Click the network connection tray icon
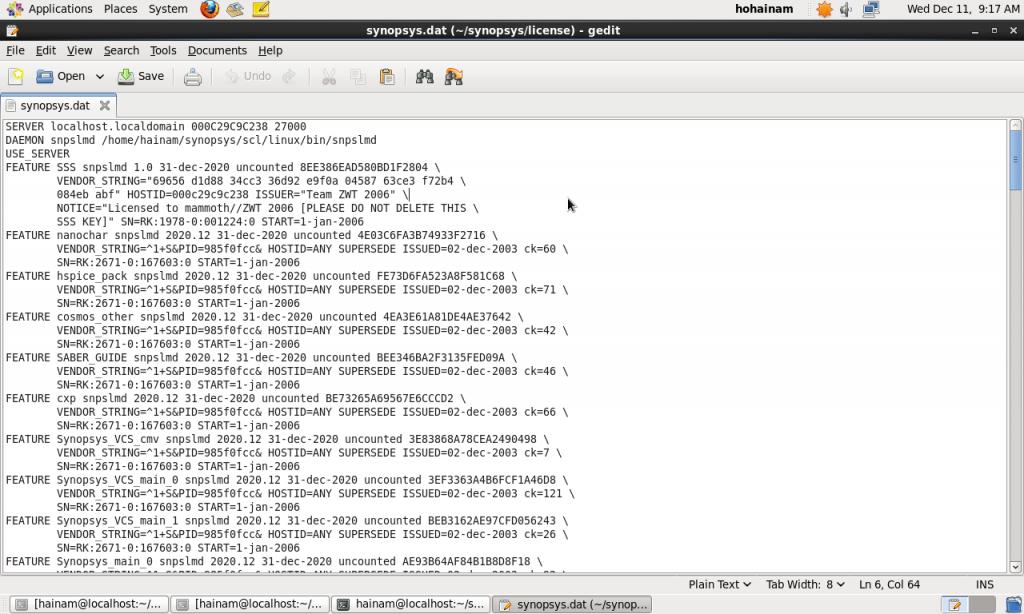1024x614 pixels. coord(871,9)
